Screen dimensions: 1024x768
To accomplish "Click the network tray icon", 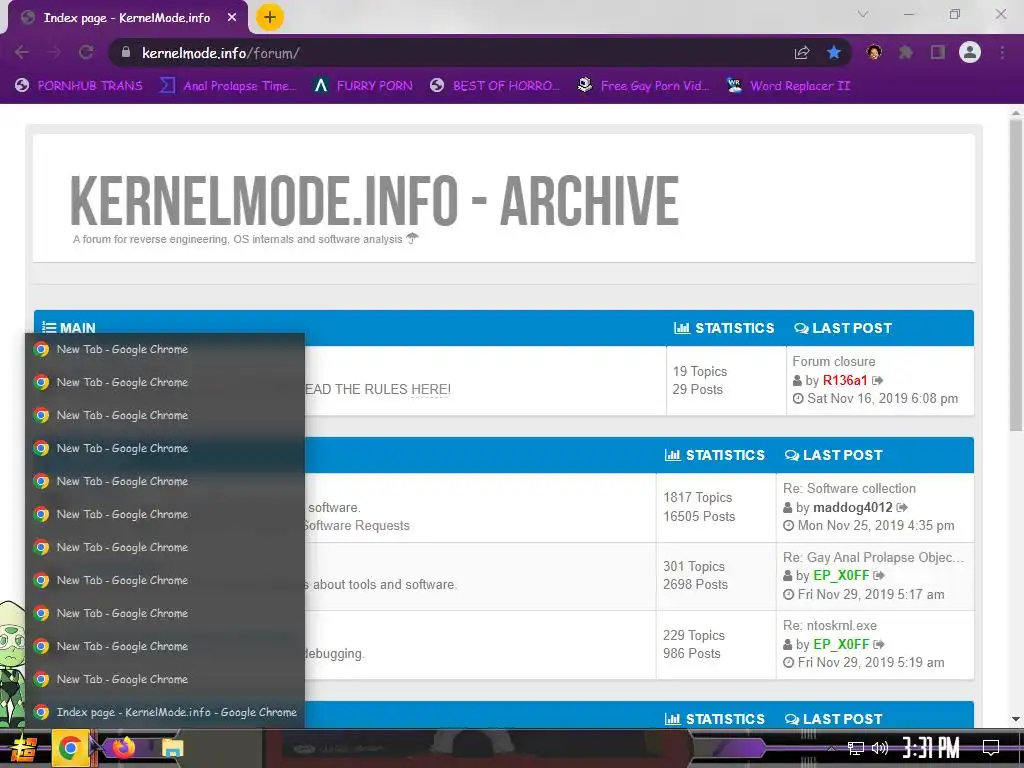I will click(856, 748).
